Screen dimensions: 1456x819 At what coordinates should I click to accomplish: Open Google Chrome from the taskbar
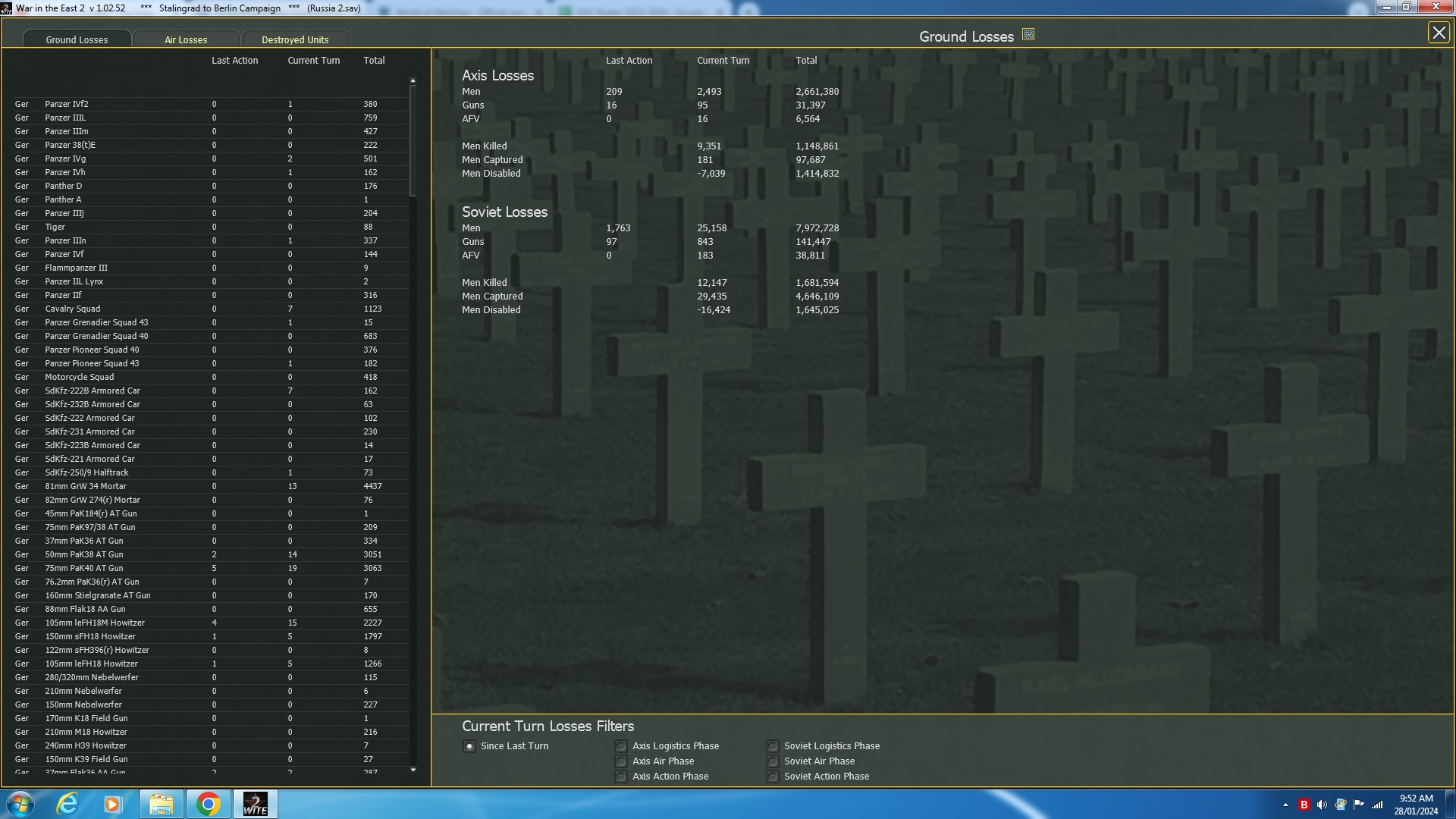(208, 804)
